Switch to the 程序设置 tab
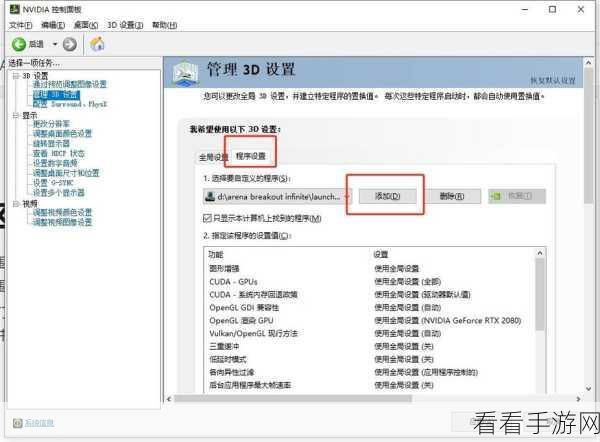 pos(251,156)
